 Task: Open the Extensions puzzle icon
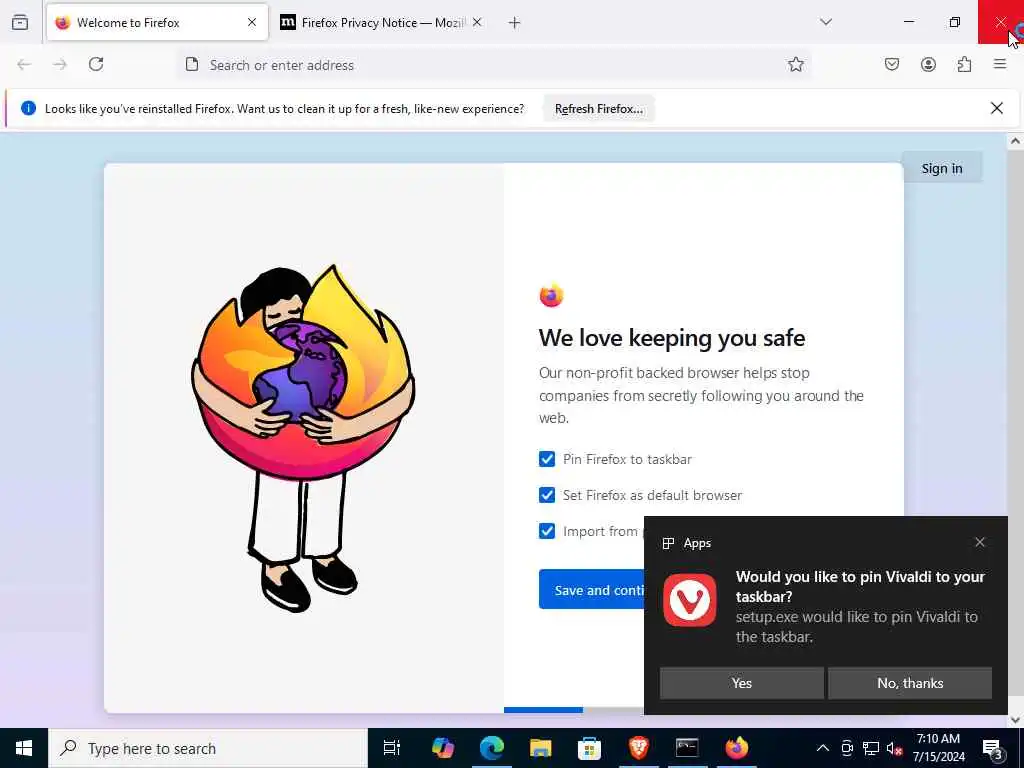[964, 64]
